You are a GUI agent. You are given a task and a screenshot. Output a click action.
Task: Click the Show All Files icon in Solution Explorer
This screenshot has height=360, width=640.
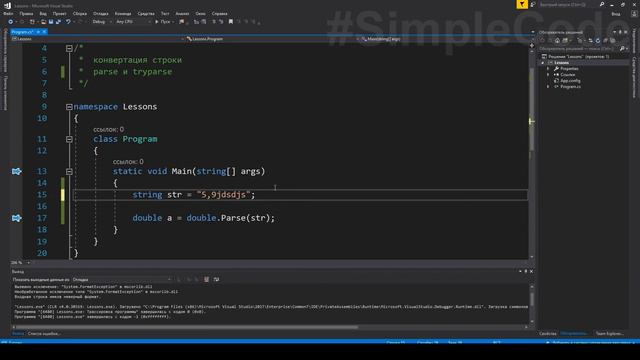pos(612,40)
